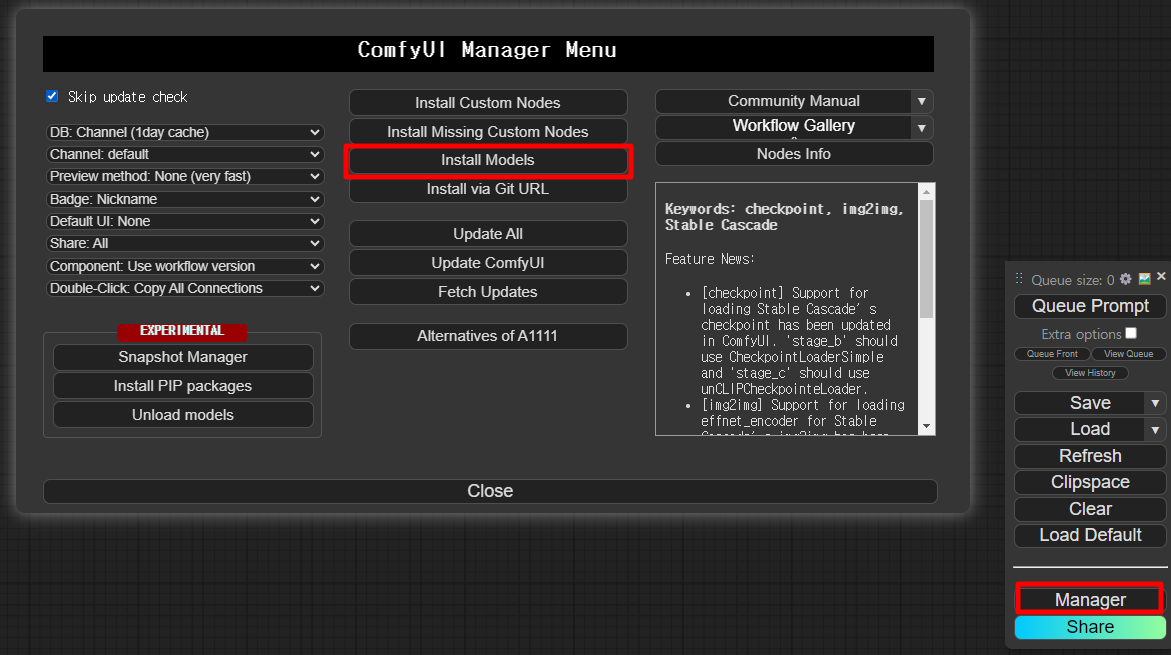Click the Queue Front button
This screenshot has height=655, width=1171.
pos(1052,354)
